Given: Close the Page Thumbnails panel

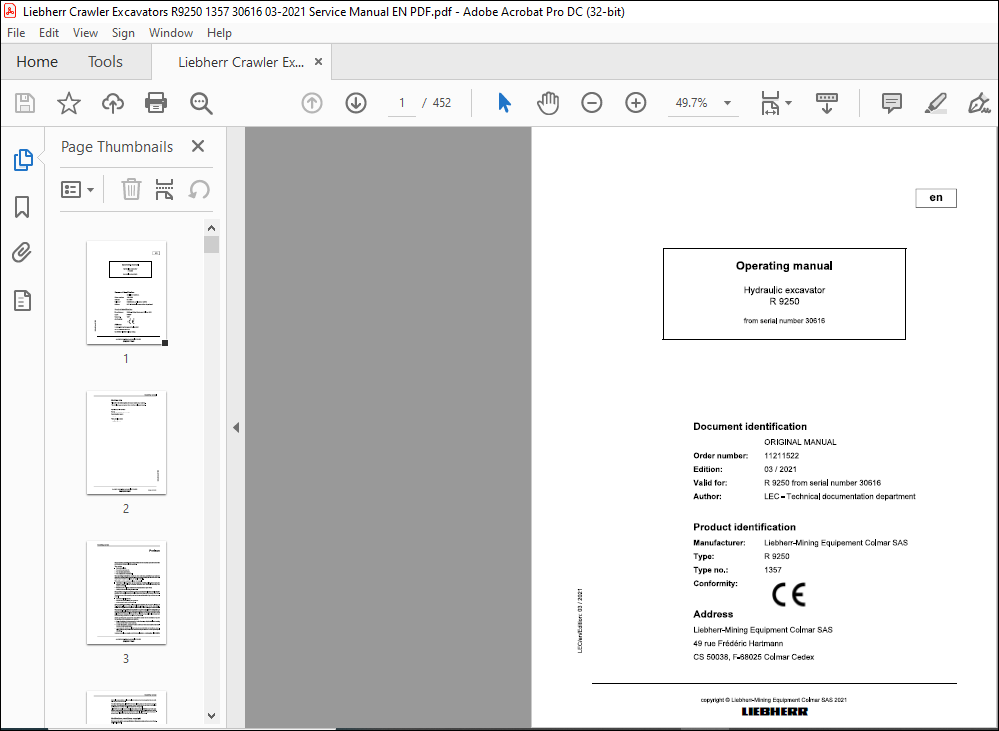Looking at the screenshot, I should click(198, 146).
